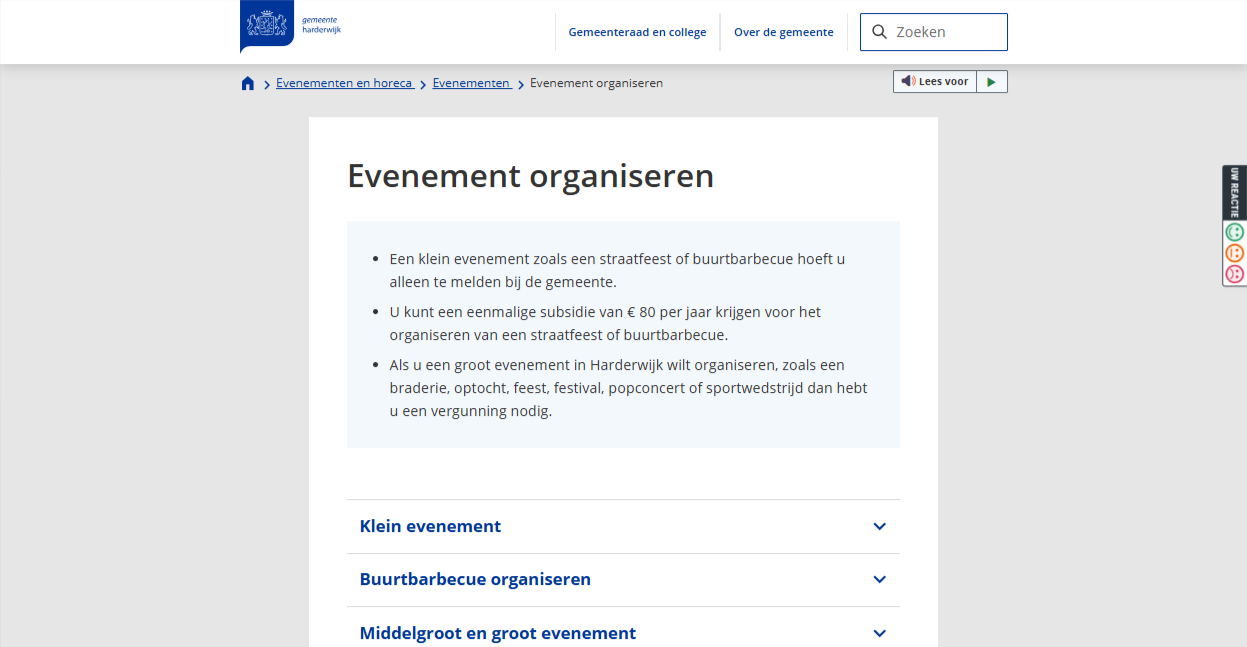Click the green happy smiley reaction
Screen dimensions: 1247x647
click(1235, 232)
